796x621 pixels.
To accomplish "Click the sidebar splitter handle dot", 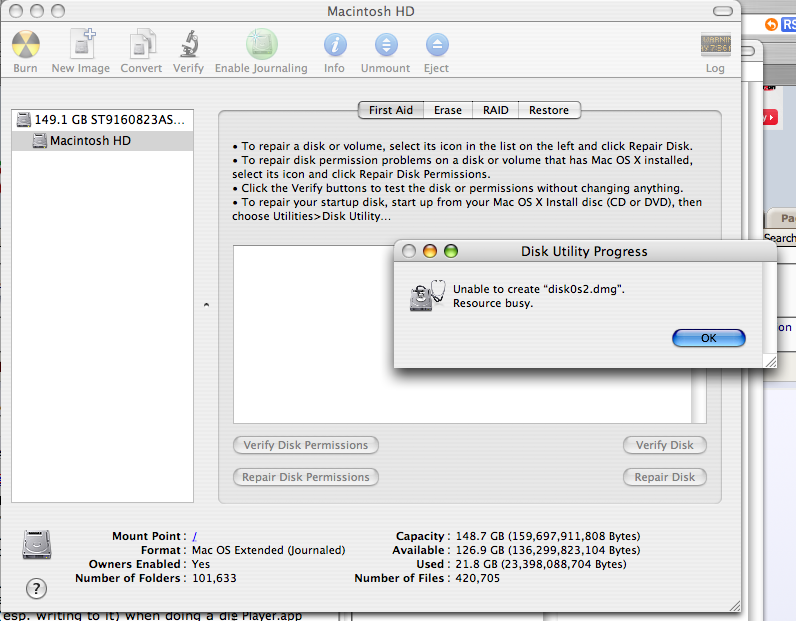I will 206,305.
